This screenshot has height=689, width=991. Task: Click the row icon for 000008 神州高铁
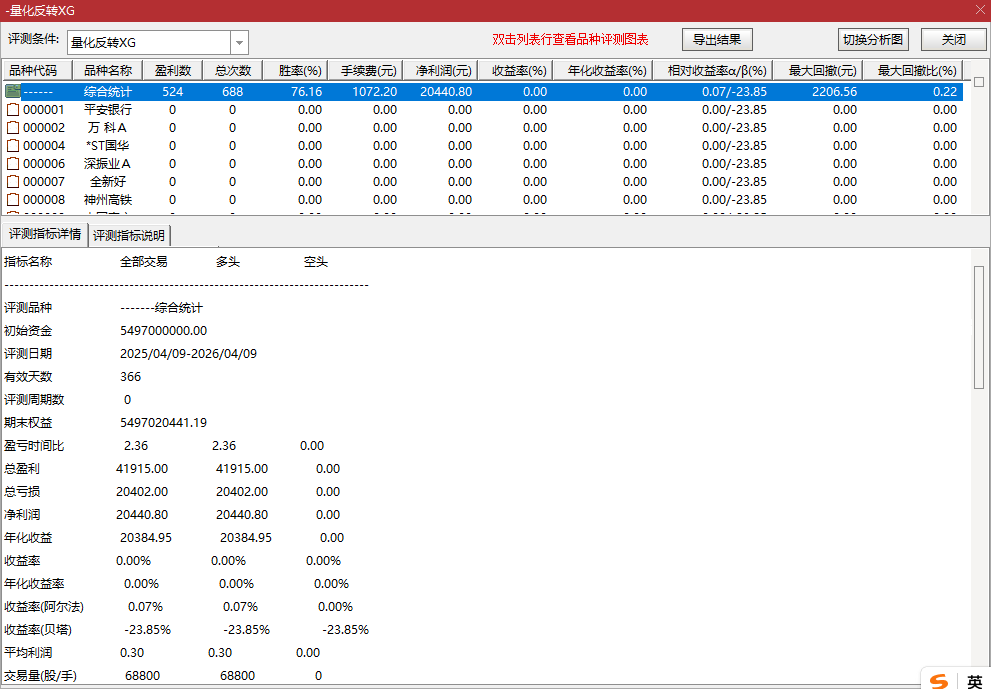pyautogui.click(x=13, y=199)
